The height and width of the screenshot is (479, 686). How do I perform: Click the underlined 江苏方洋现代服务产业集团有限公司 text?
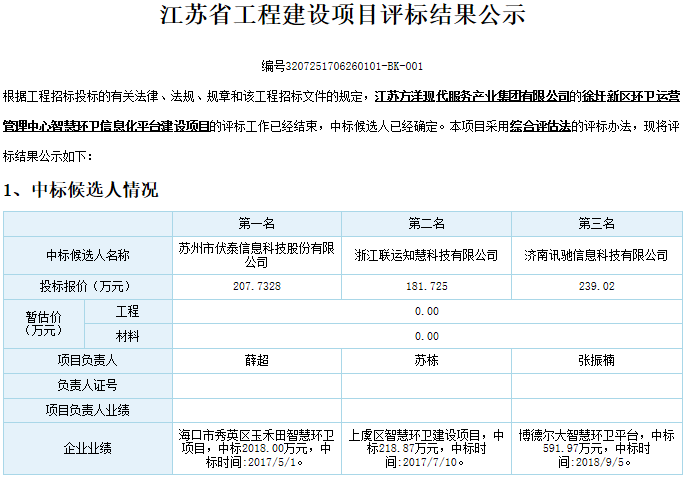click(x=471, y=96)
